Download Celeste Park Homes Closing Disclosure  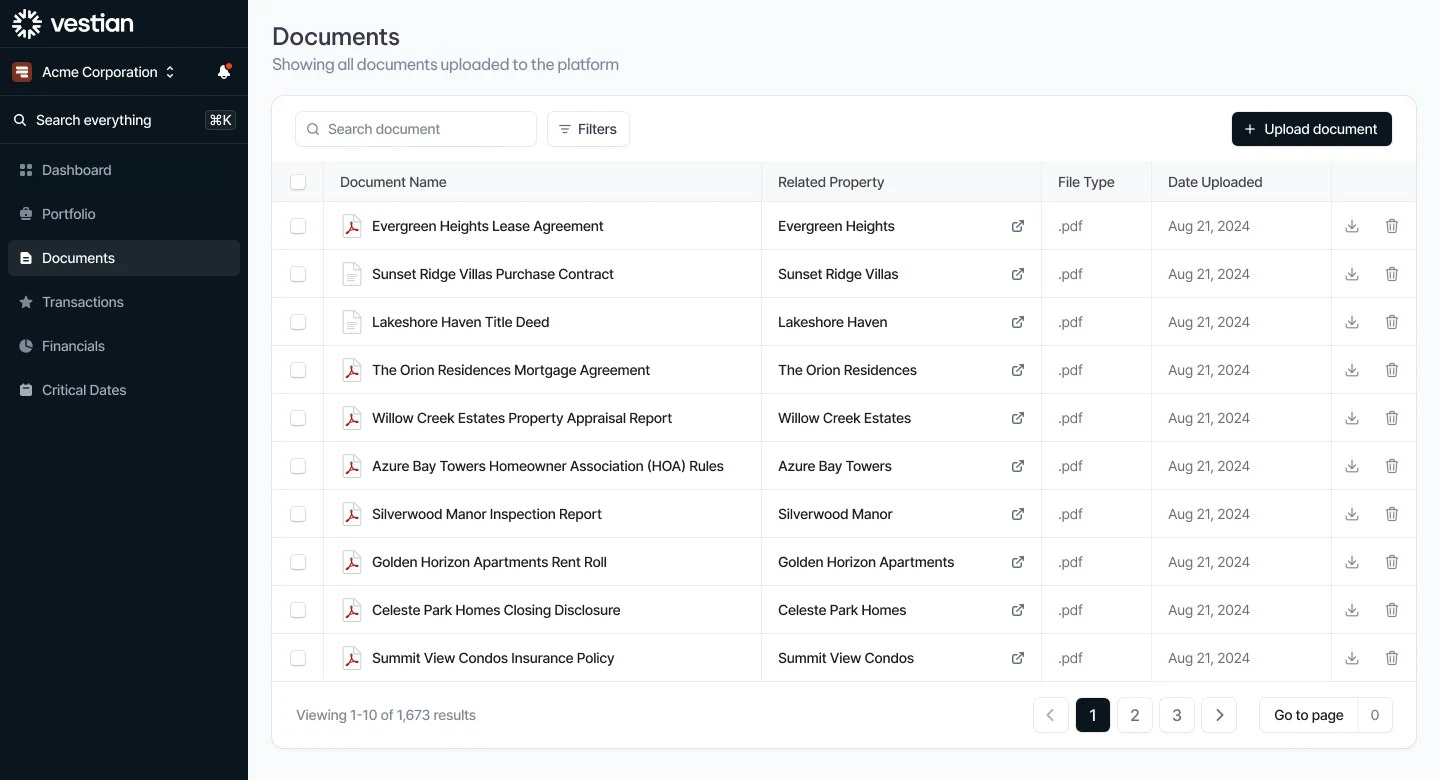(x=1352, y=610)
